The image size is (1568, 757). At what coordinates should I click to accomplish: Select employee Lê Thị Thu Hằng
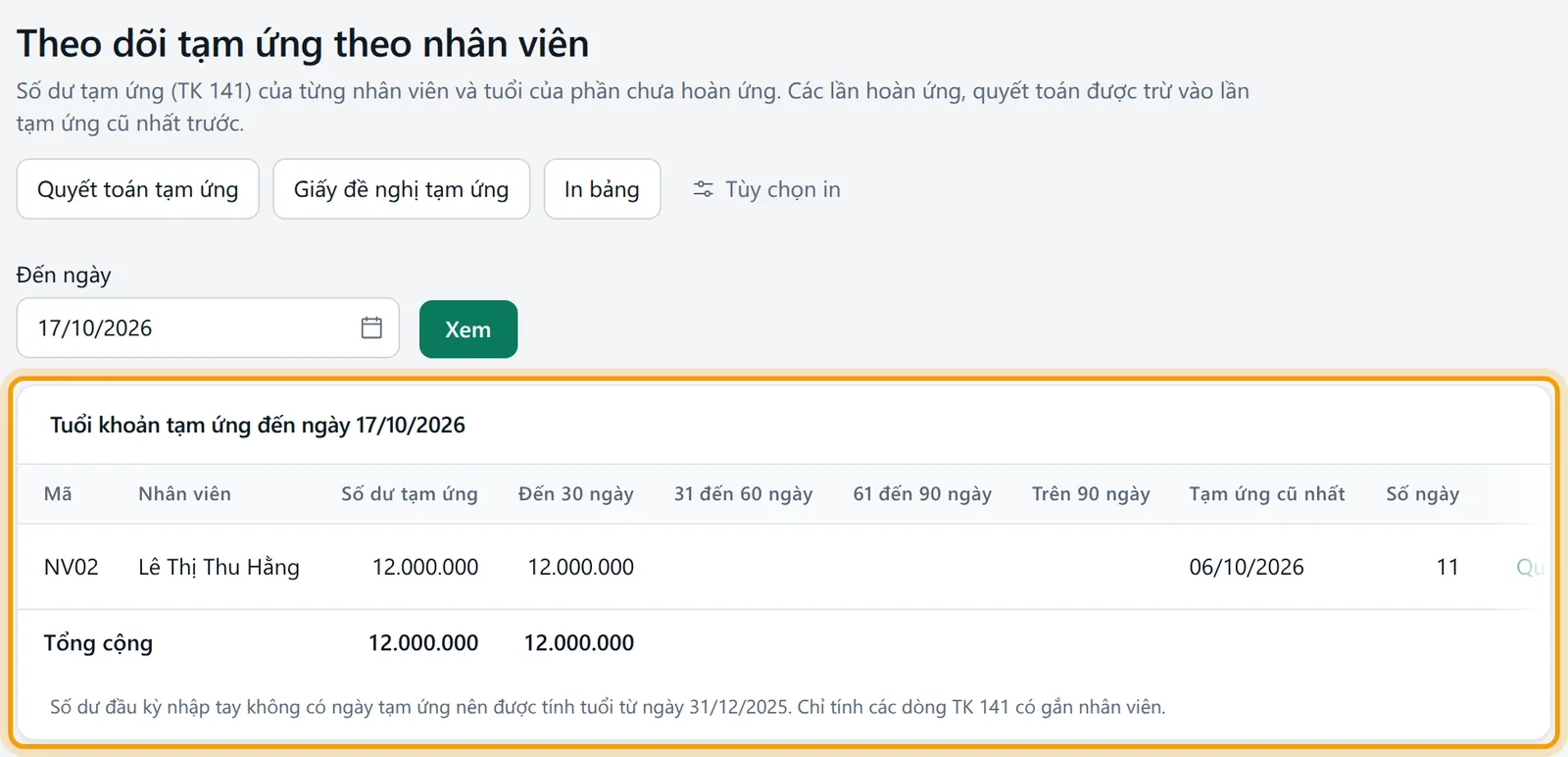[219, 567]
